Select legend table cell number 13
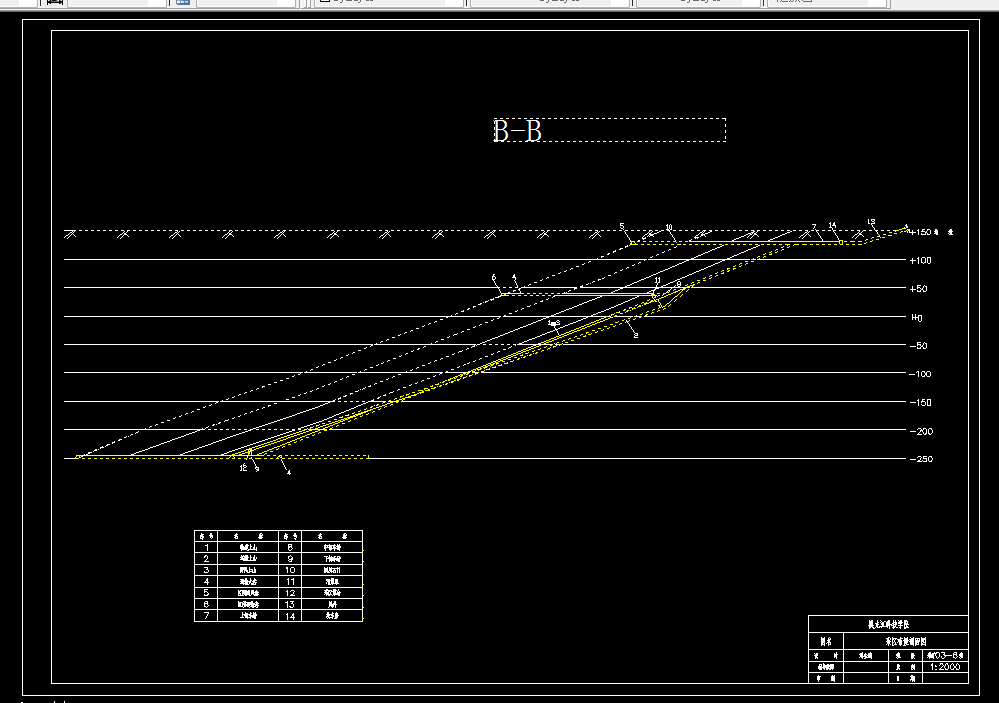The image size is (999, 703). click(x=290, y=604)
